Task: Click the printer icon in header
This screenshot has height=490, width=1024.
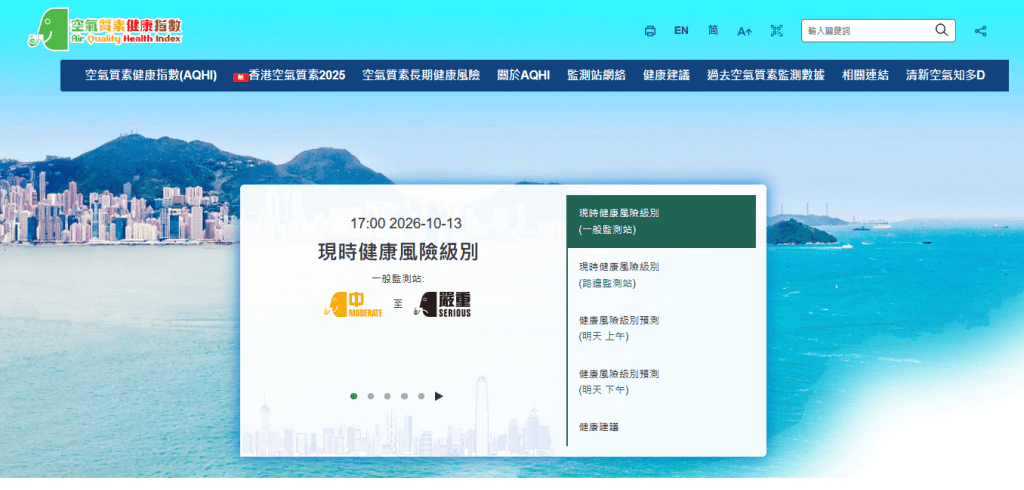Action: coord(650,31)
